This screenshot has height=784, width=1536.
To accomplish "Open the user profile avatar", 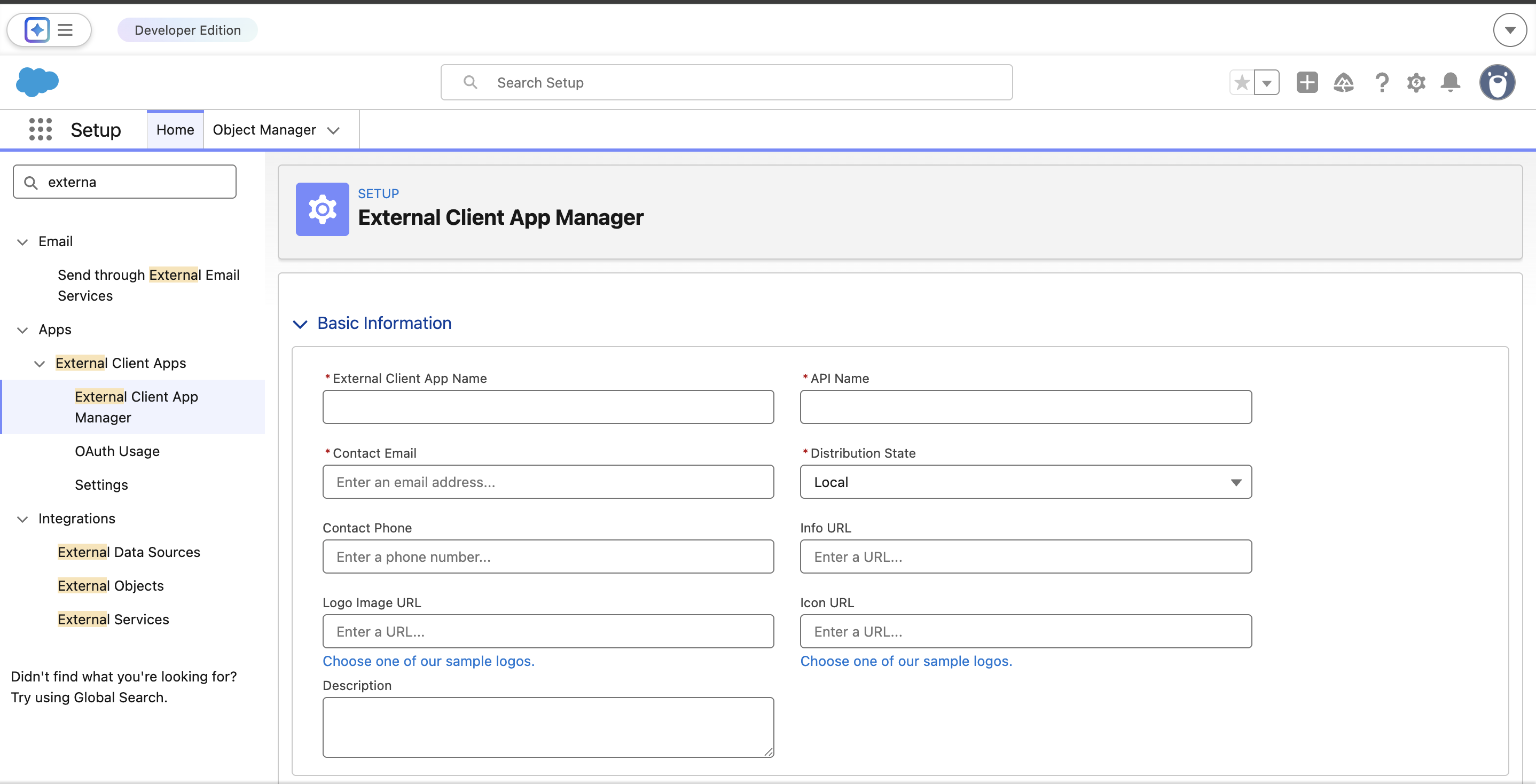I will [x=1496, y=82].
